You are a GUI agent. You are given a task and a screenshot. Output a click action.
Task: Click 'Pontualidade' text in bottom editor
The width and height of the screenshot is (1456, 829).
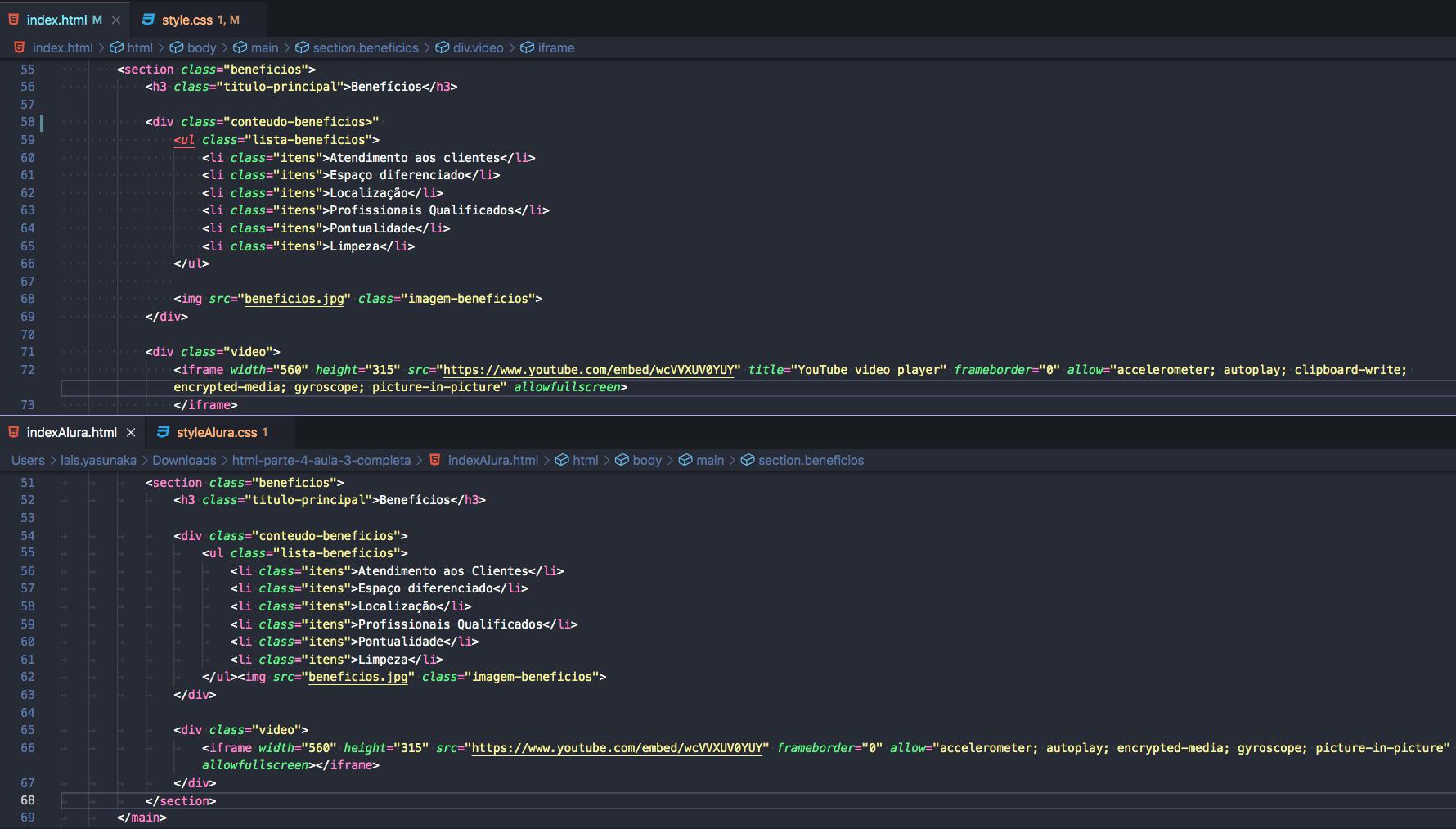[401, 642]
